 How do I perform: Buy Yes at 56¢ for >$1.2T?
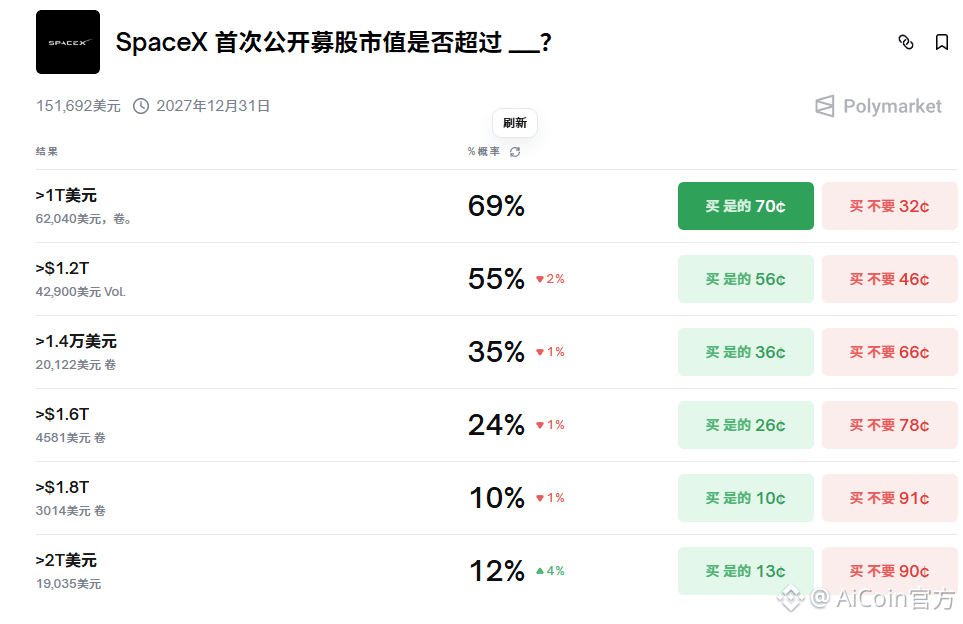coord(745,279)
